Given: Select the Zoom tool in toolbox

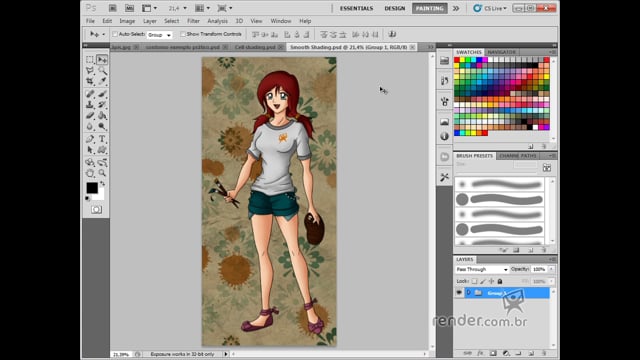Looking at the screenshot, I should pos(102,173).
